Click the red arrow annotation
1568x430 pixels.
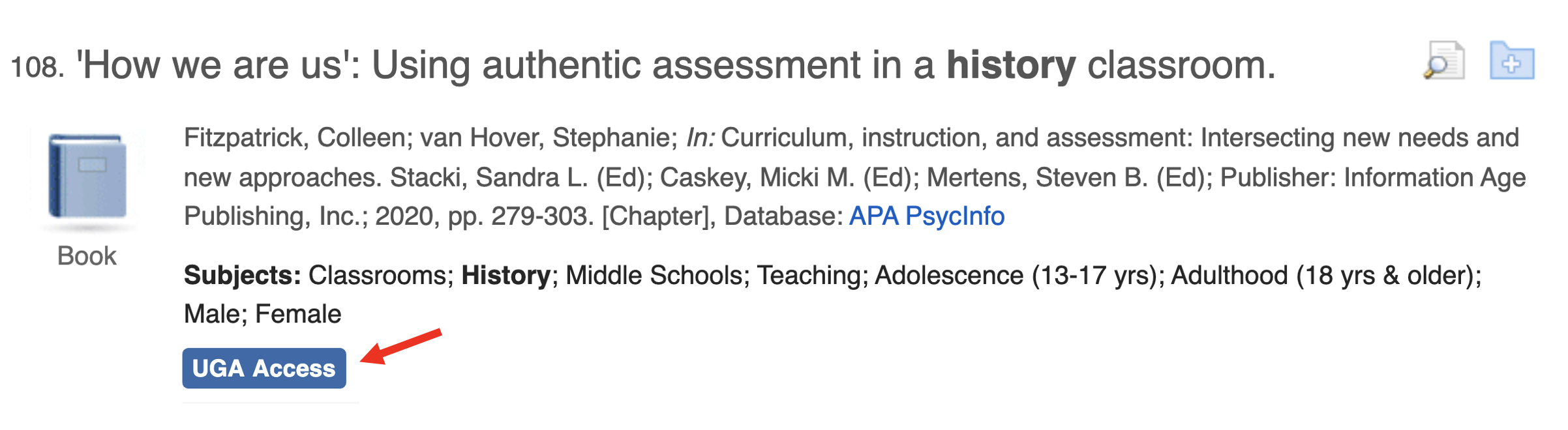coord(402,347)
